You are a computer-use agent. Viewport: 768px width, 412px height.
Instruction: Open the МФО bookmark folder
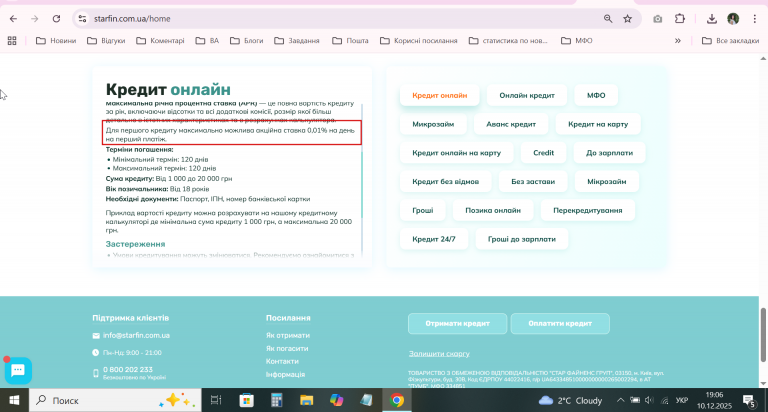[x=577, y=41]
